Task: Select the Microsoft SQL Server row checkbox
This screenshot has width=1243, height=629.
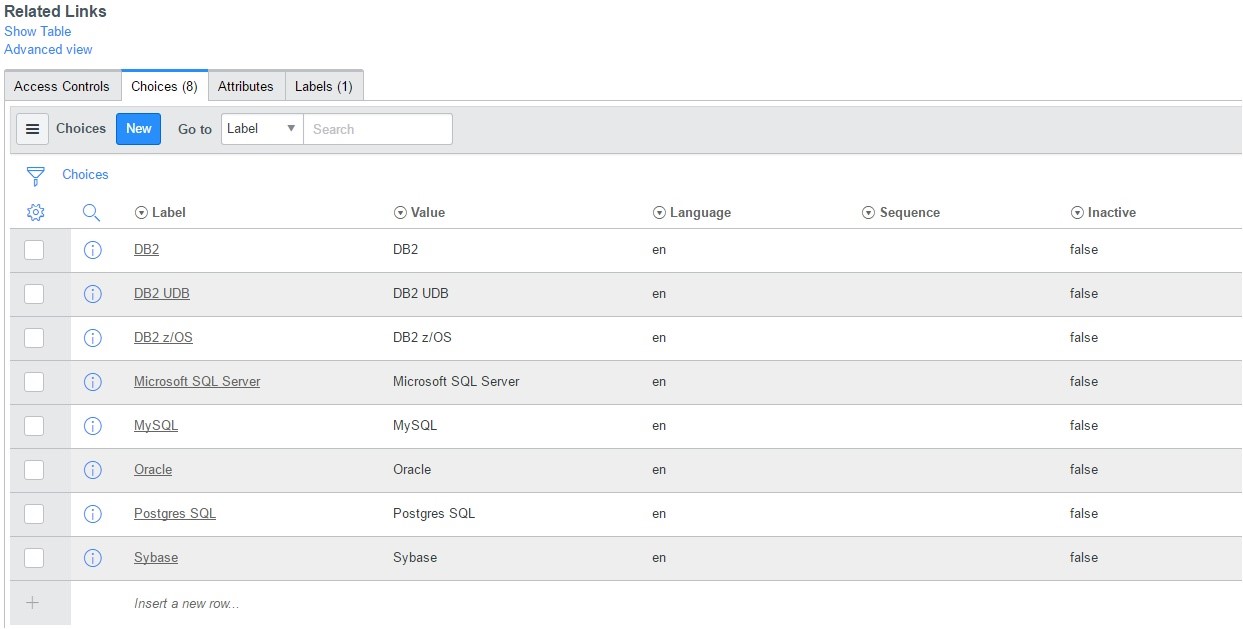Action: tap(34, 382)
